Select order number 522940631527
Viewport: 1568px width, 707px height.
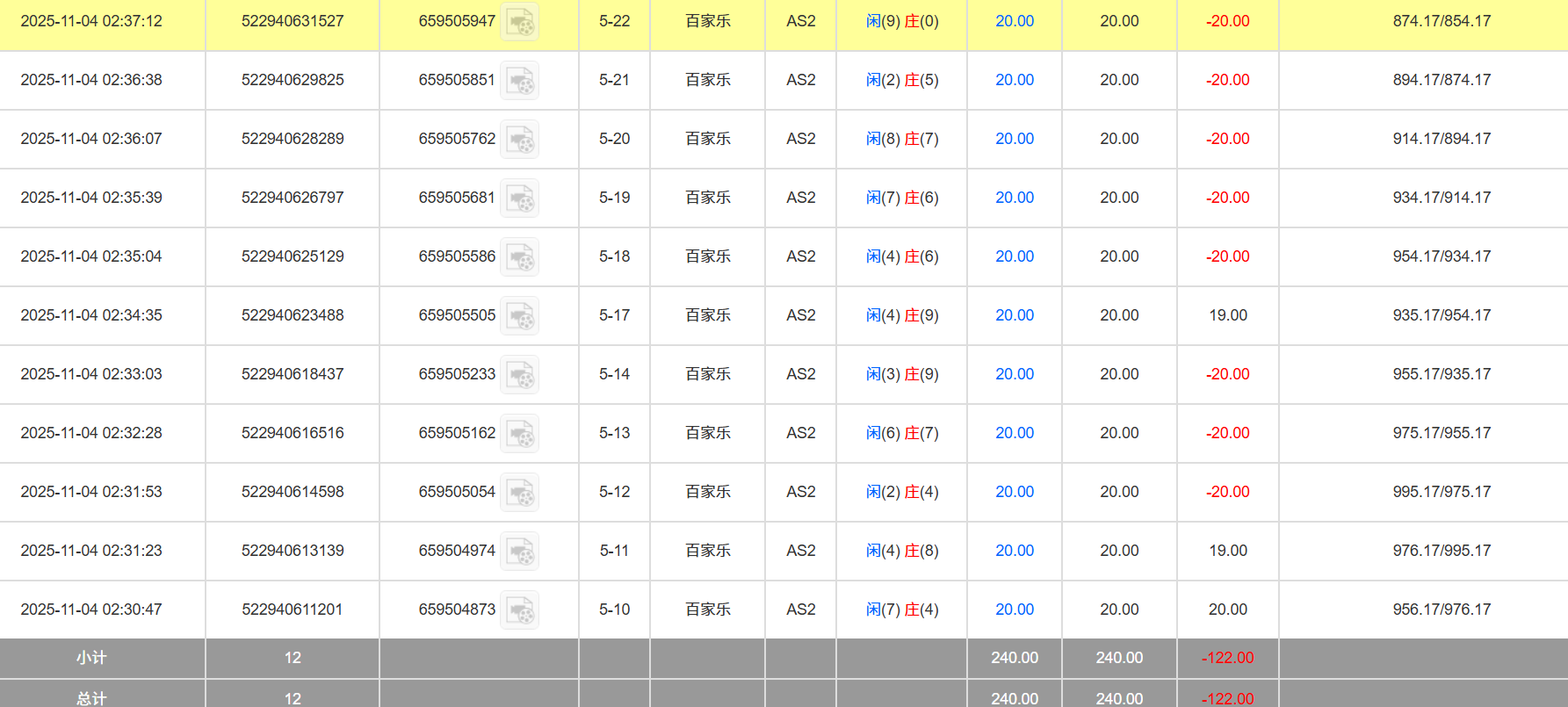pyautogui.click(x=293, y=21)
